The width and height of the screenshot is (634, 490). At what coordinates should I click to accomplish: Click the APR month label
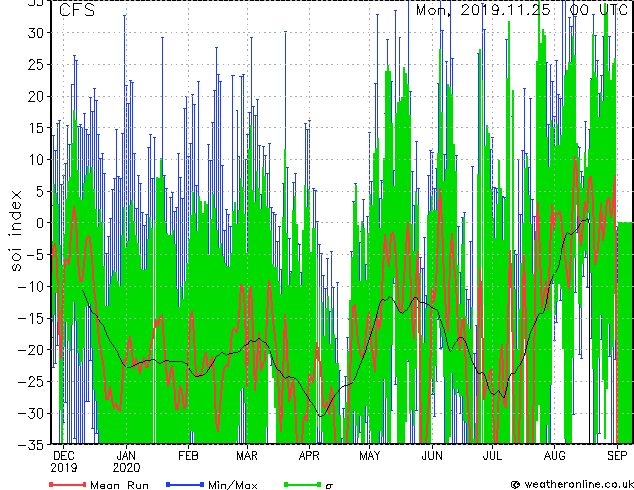[309, 456]
